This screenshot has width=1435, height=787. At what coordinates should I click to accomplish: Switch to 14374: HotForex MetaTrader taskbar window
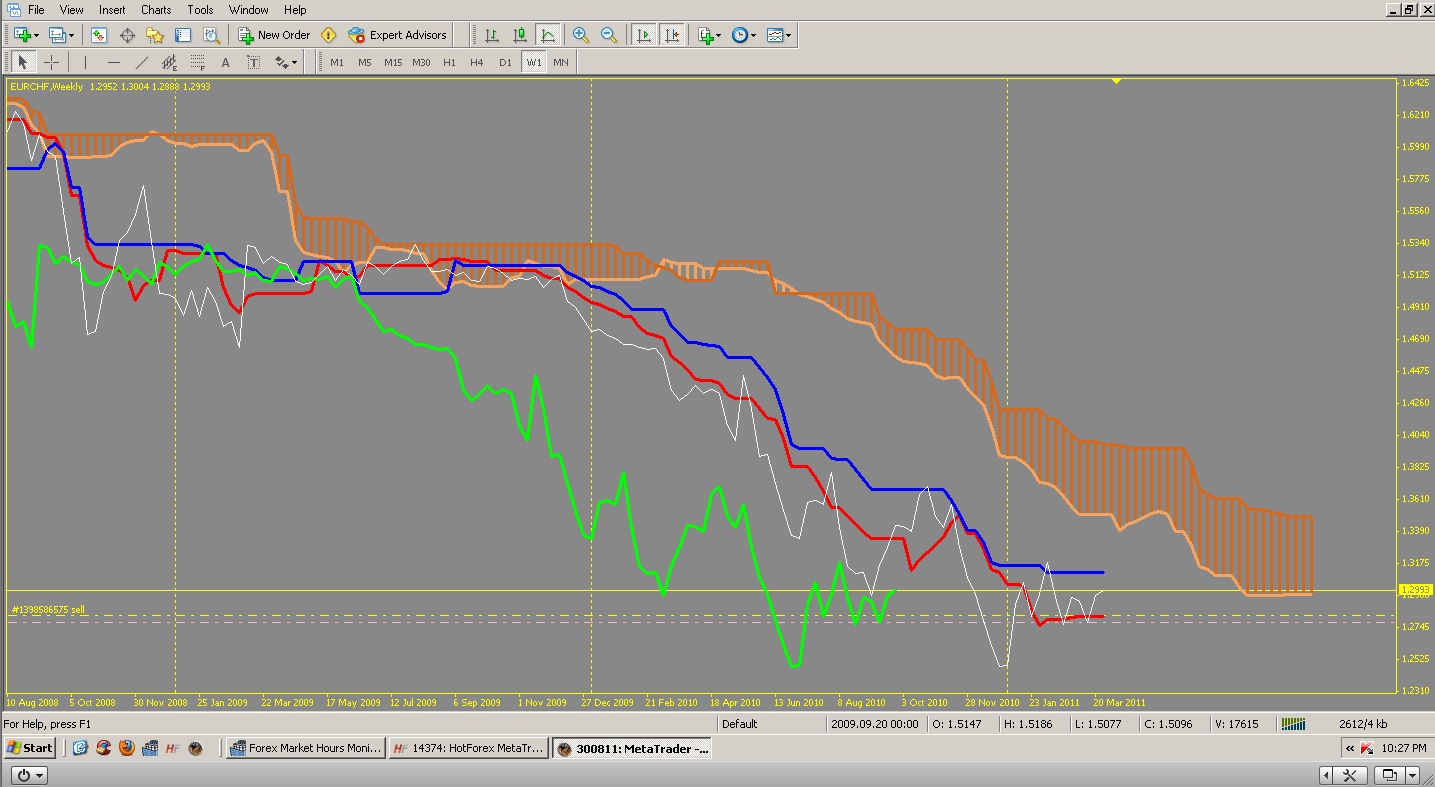pos(469,748)
